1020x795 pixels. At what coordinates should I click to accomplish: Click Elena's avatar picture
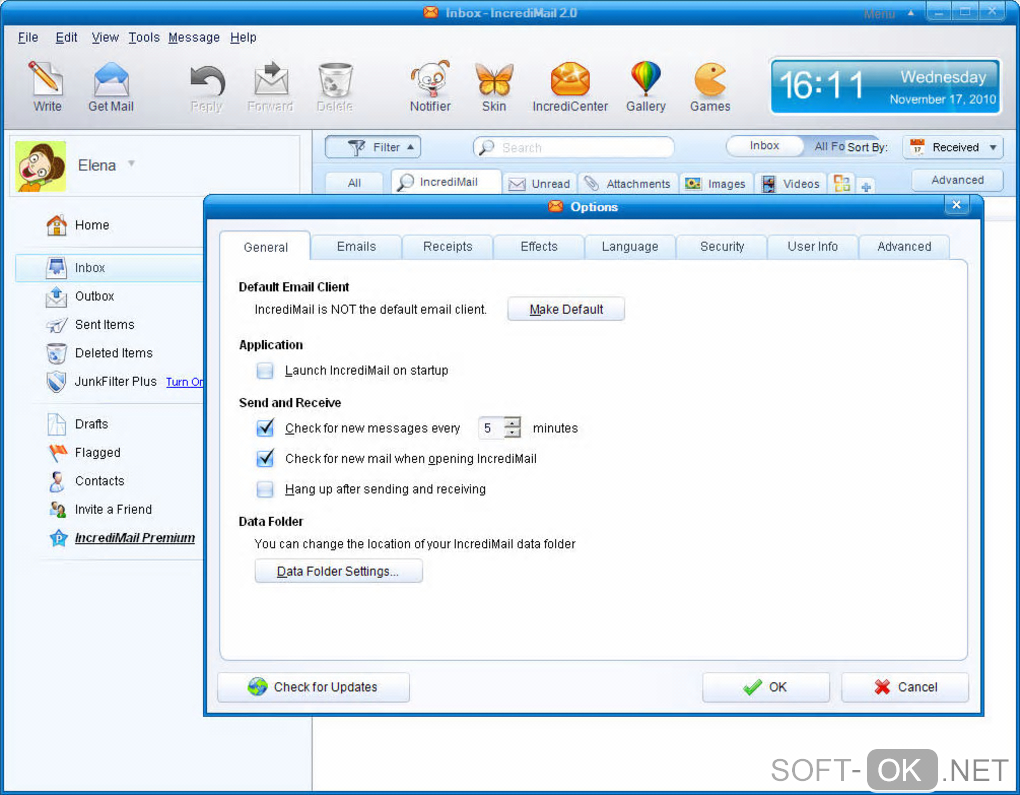pyautogui.click(x=41, y=166)
